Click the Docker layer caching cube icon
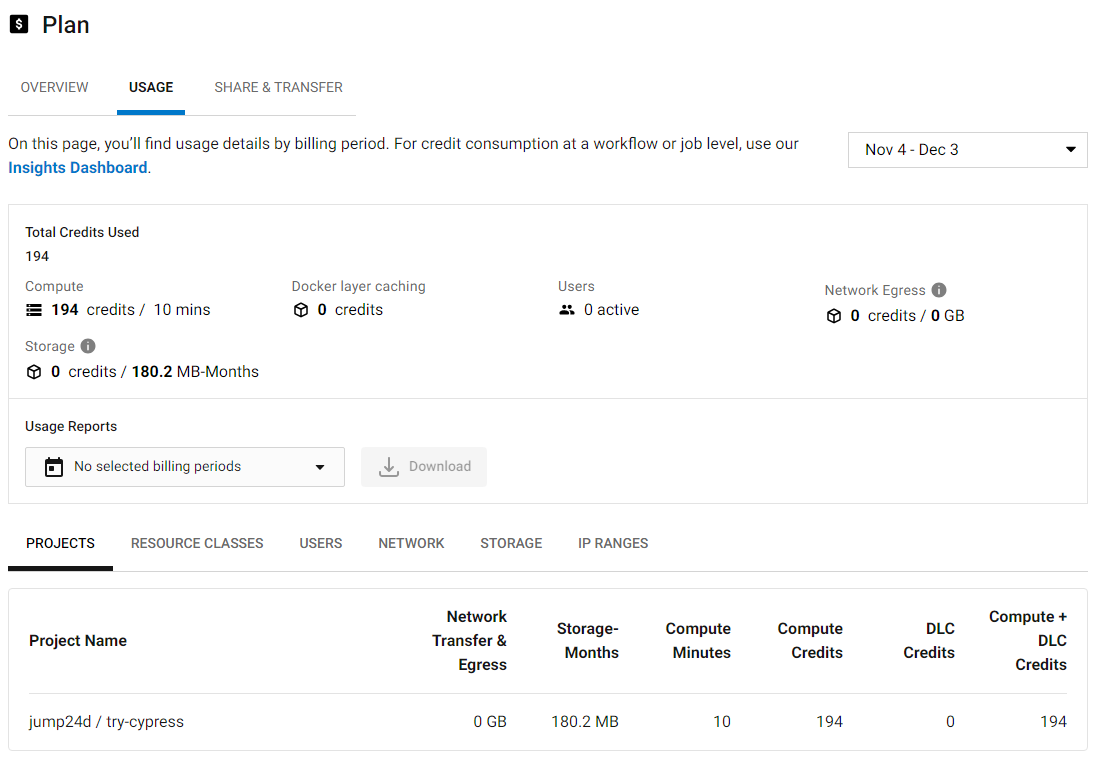1113x763 pixels. coord(301,310)
